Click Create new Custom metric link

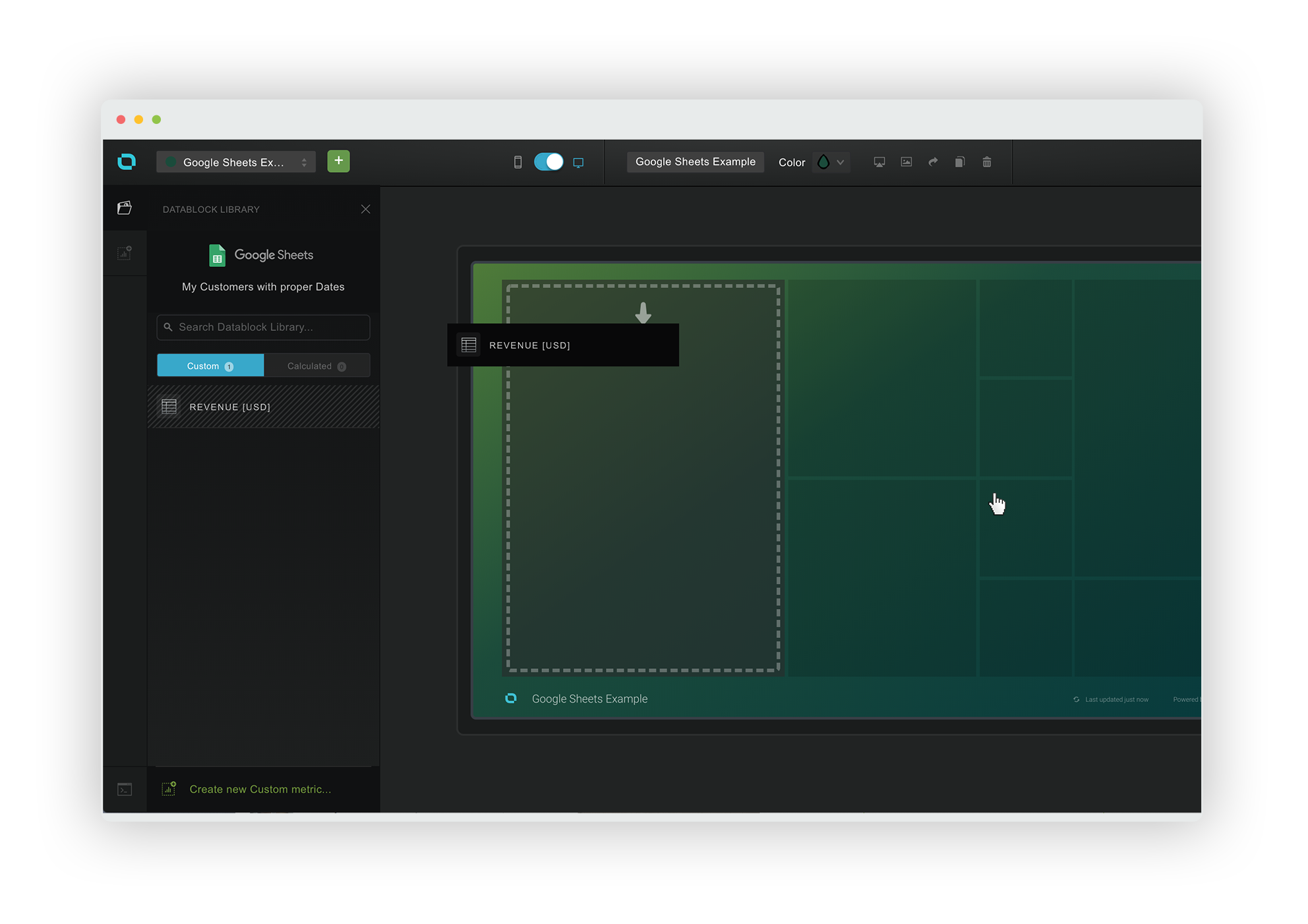pos(260,790)
